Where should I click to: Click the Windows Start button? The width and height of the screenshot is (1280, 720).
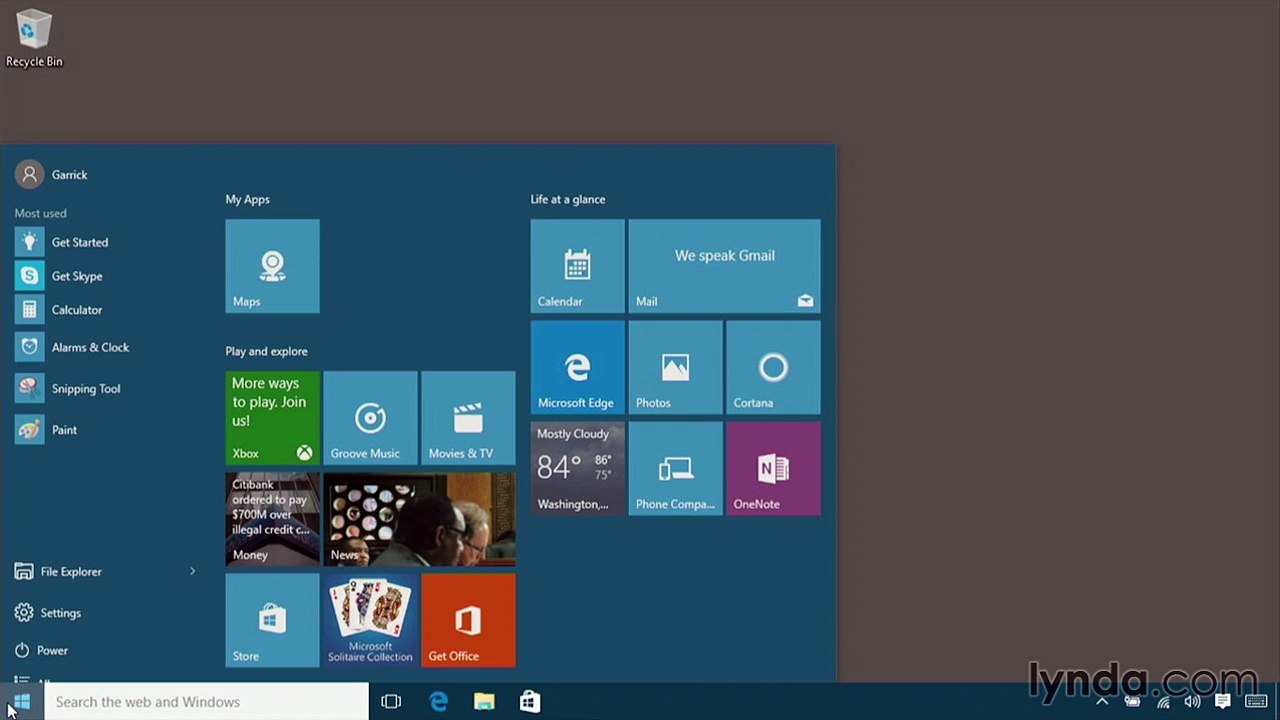(x=22, y=702)
